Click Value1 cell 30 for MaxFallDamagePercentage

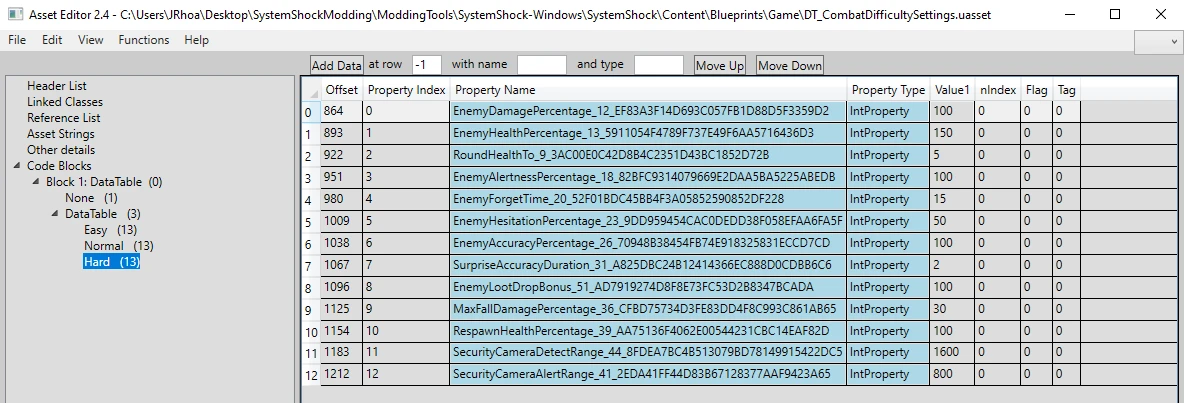[x=952, y=309]
